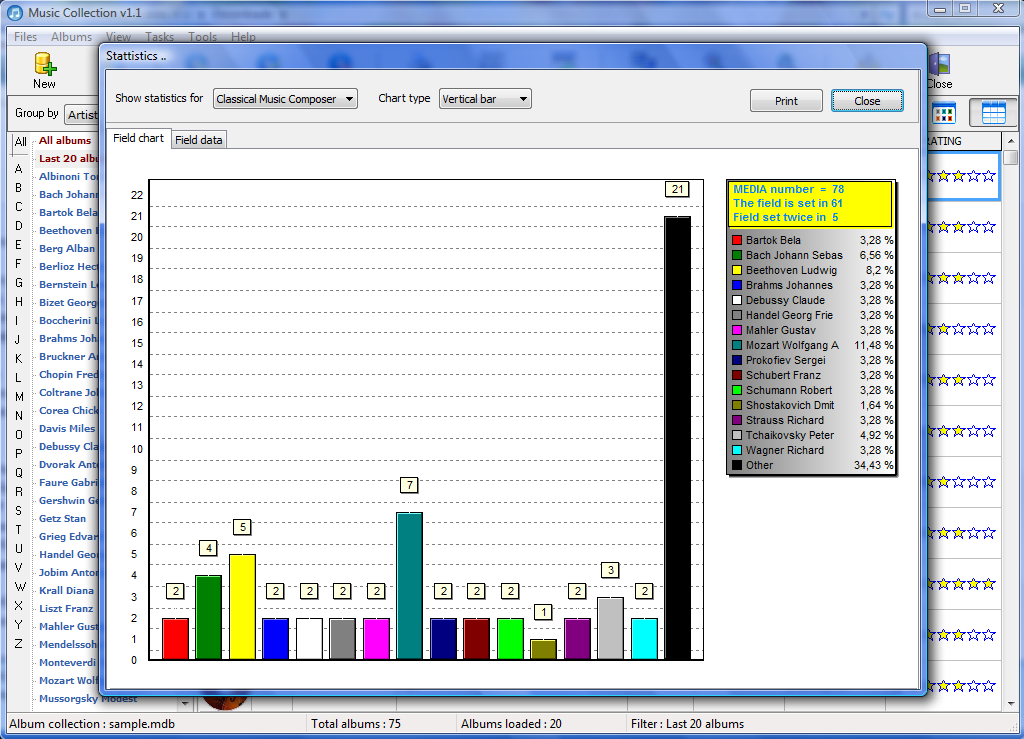Select Liszt Franz in artist list
This screenshot has width=1024, height=739.
click(x=66, y=608)
